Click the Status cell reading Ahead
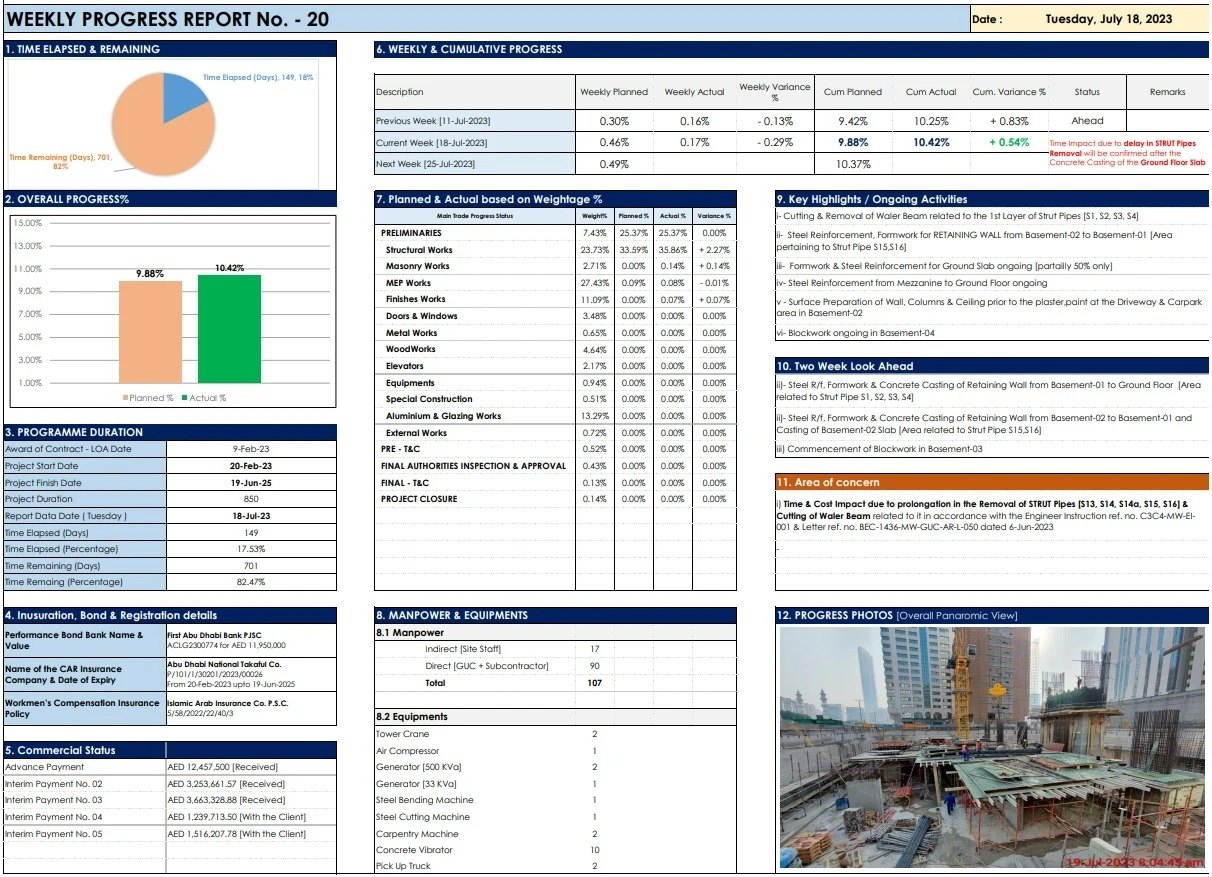This screenshot has width=1212, height=877. [x=1087, y=121]
